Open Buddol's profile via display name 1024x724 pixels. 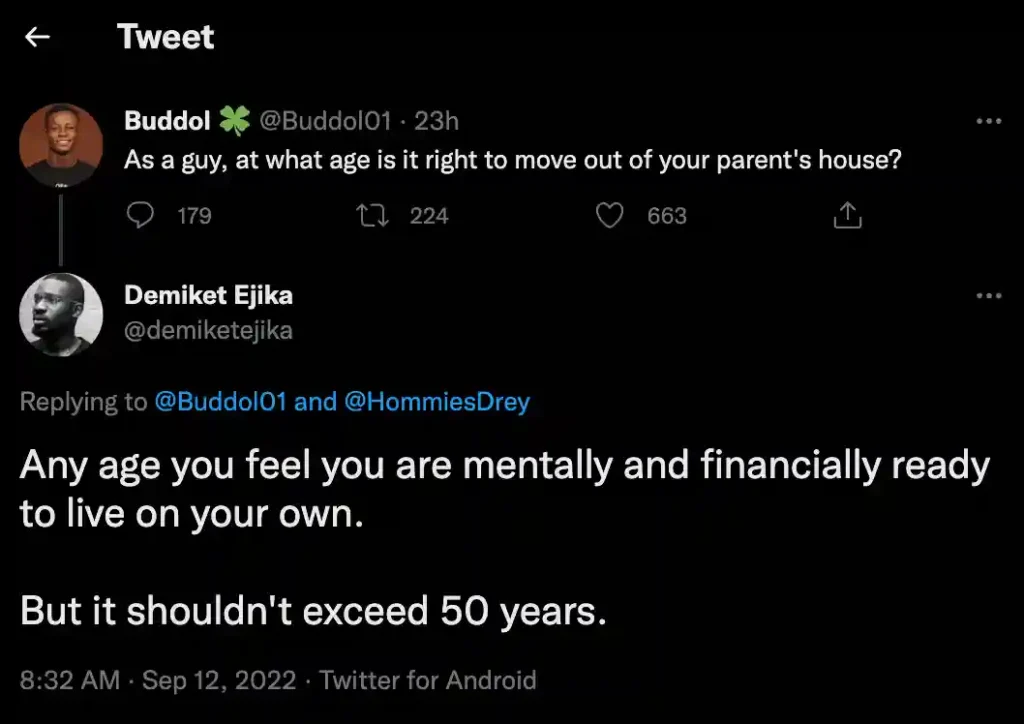[167, 122]
